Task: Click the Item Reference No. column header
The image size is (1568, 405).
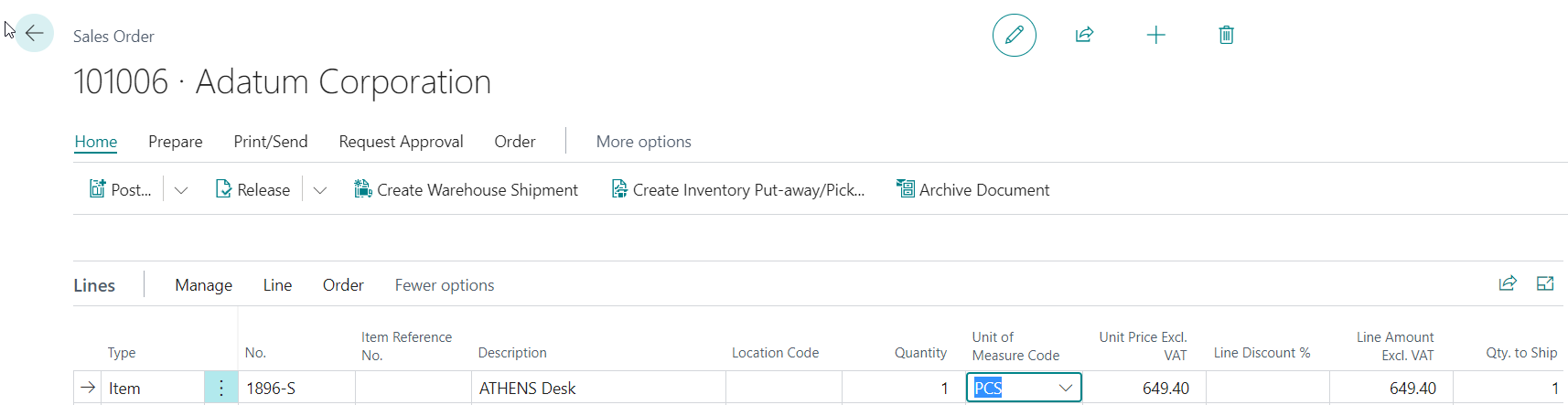Action: point(406,346)
